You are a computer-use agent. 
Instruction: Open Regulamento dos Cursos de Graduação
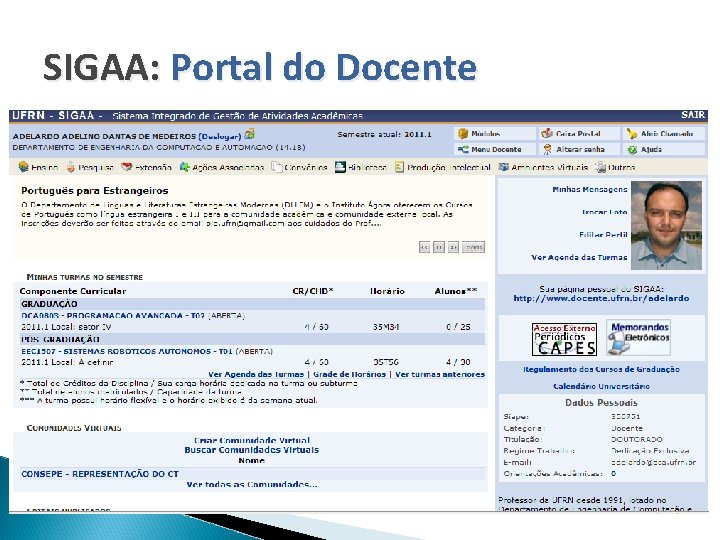[601, 369]
